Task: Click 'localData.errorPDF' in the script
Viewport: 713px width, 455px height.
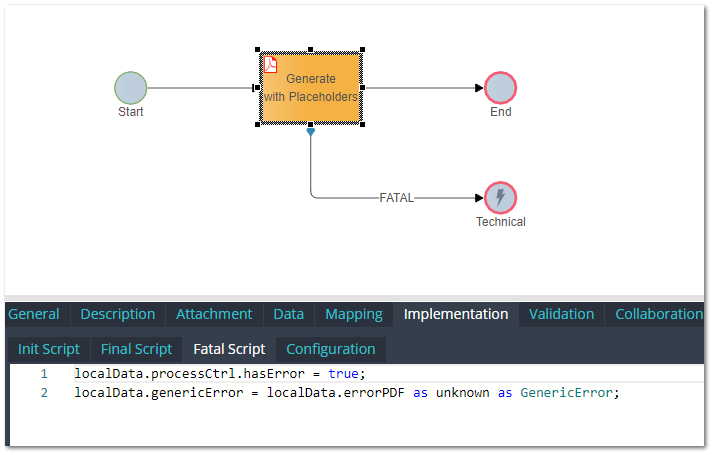Action: click(x=336, y=393)
